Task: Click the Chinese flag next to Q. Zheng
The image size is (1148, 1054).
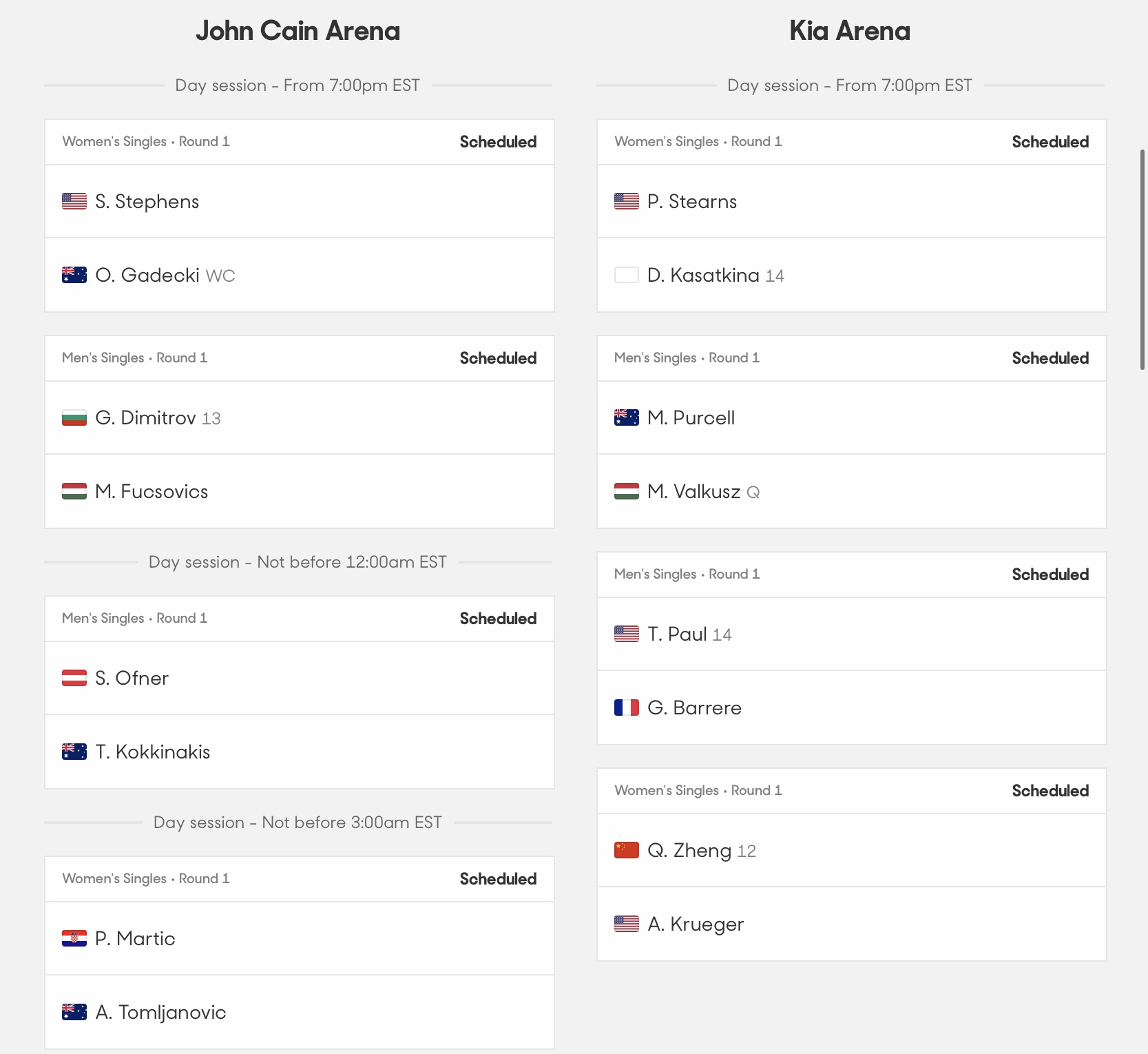Action: point(627,850)
